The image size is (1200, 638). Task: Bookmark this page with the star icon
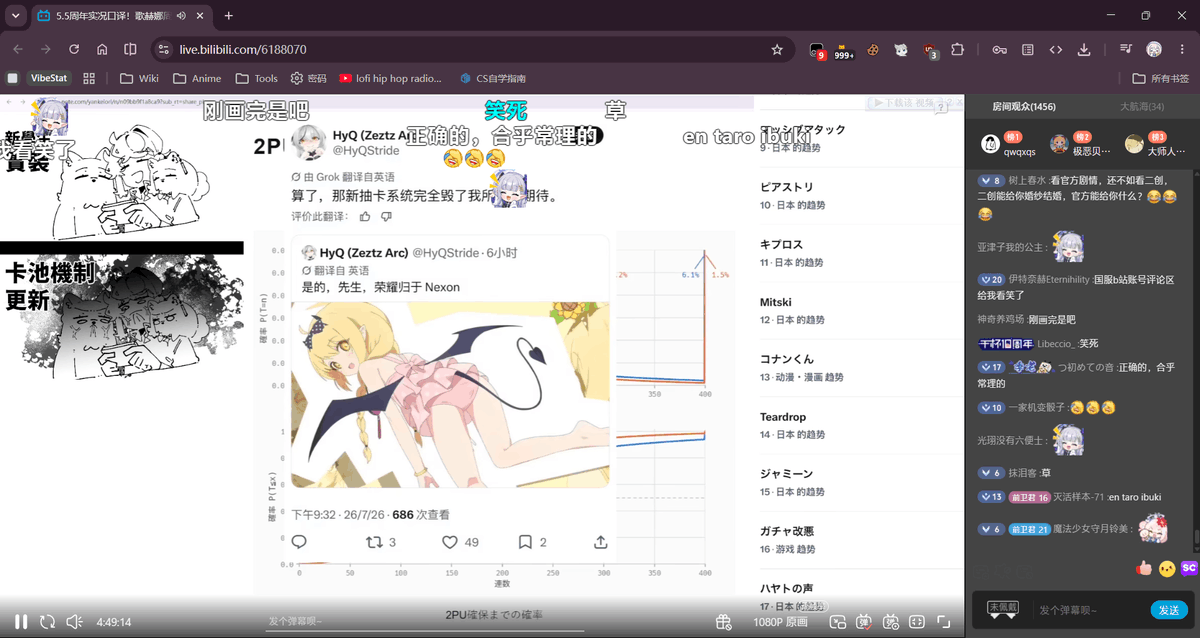777,49
